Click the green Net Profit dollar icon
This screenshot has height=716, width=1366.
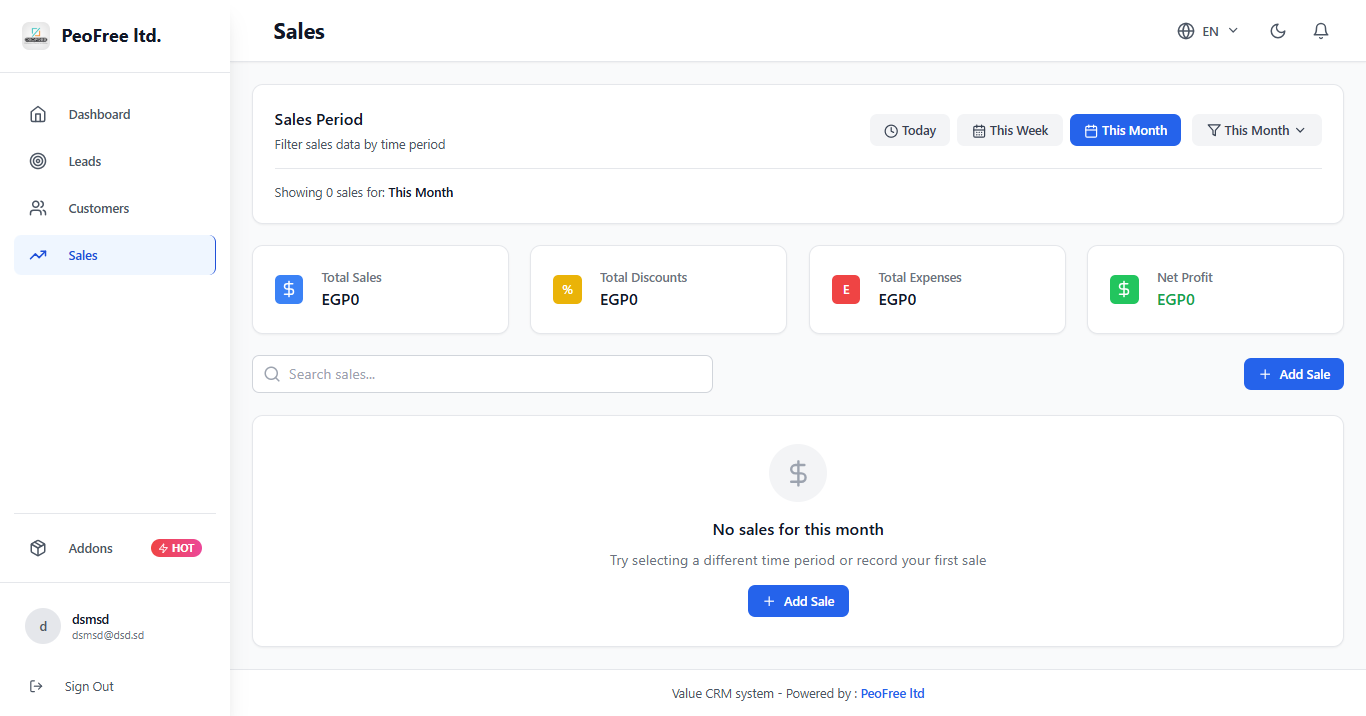(1124, 289)
